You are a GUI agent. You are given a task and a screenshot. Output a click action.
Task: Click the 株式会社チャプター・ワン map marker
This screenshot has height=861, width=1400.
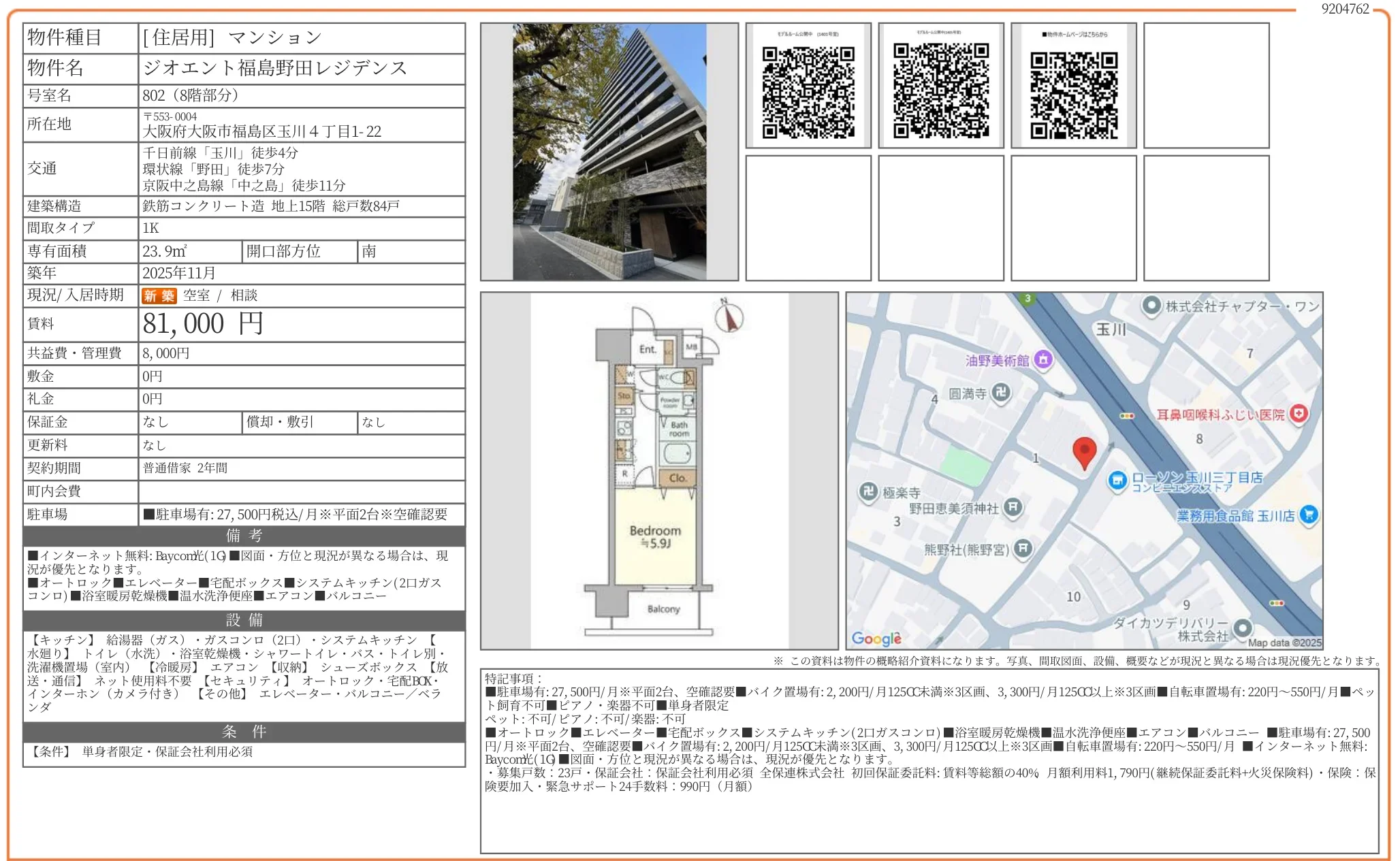[x=1151, y=306]
